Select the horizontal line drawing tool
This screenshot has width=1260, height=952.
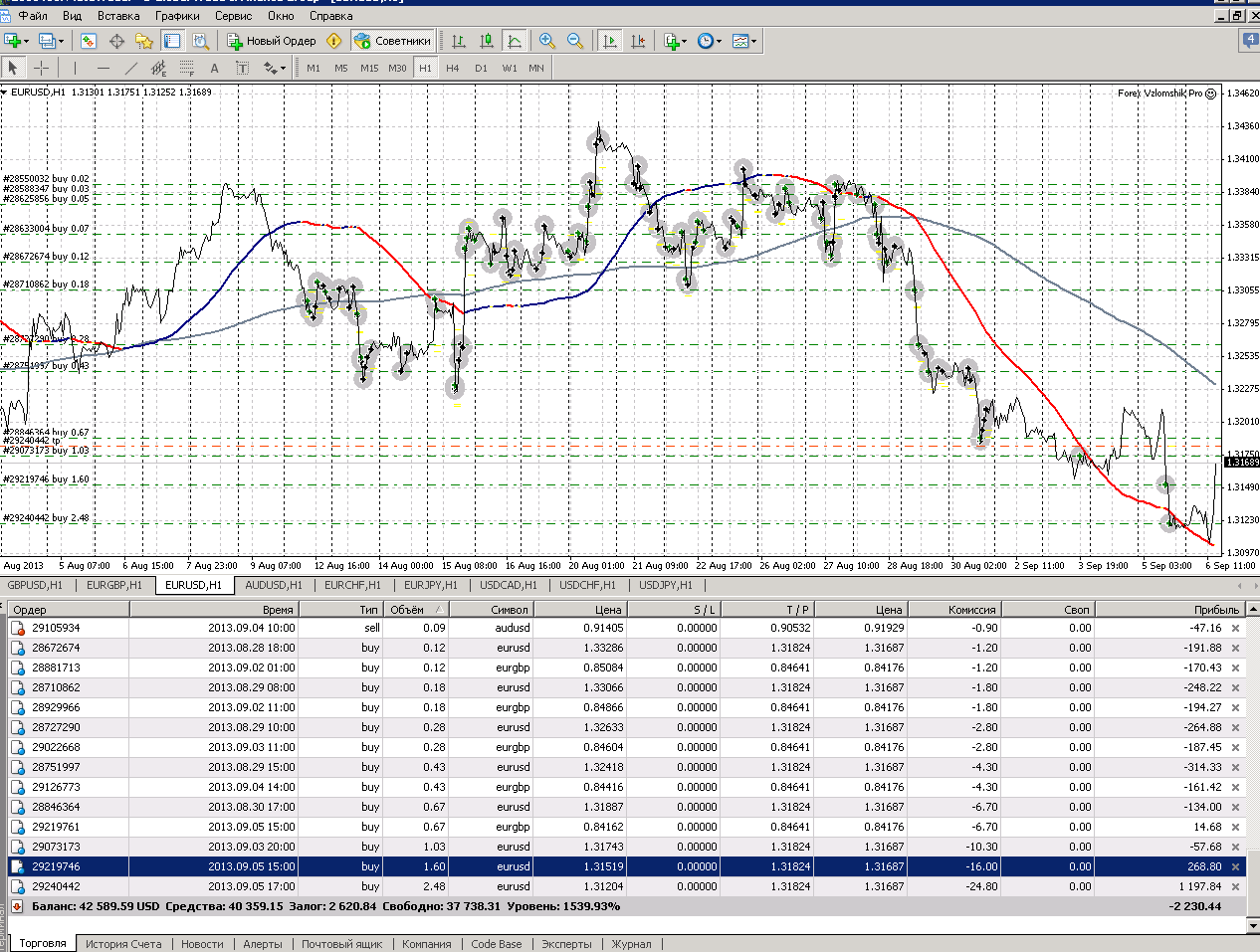[103, 68]
